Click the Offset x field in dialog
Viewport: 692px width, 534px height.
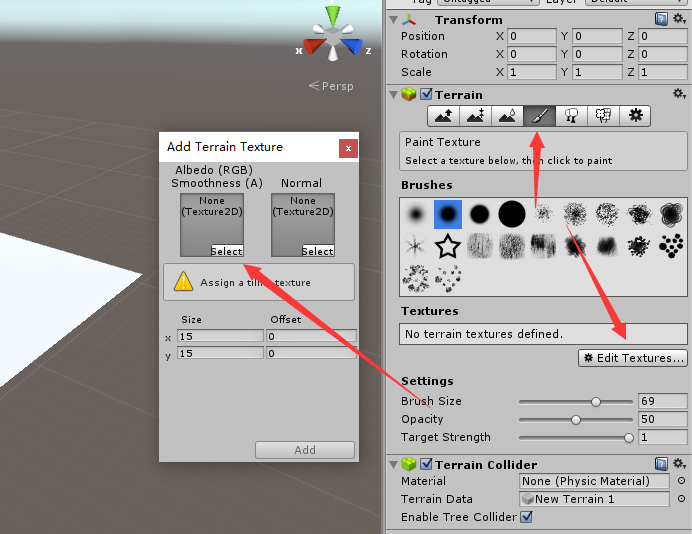point(311,336)
